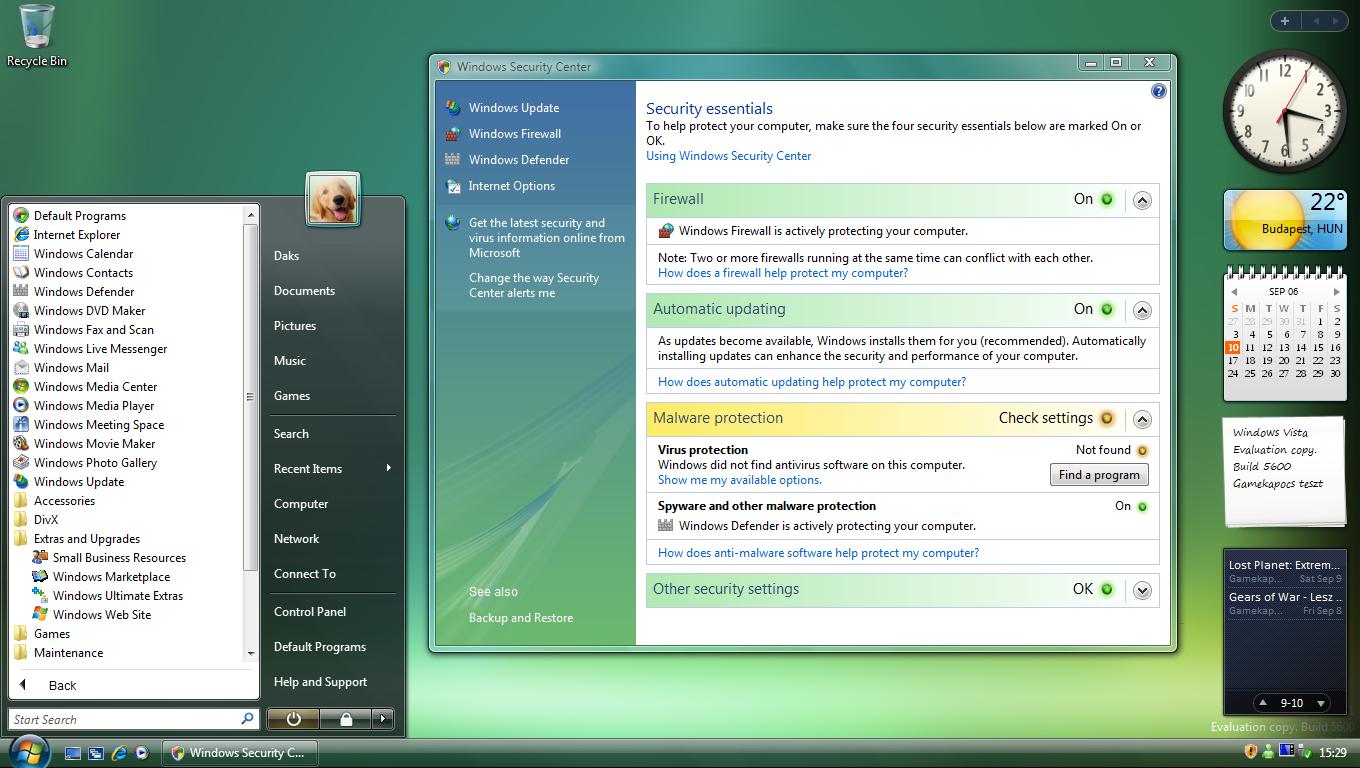The height and width of the screenshot is (768, 1360).
Task: Click the Find a program button
Action: pos(1099,475)
